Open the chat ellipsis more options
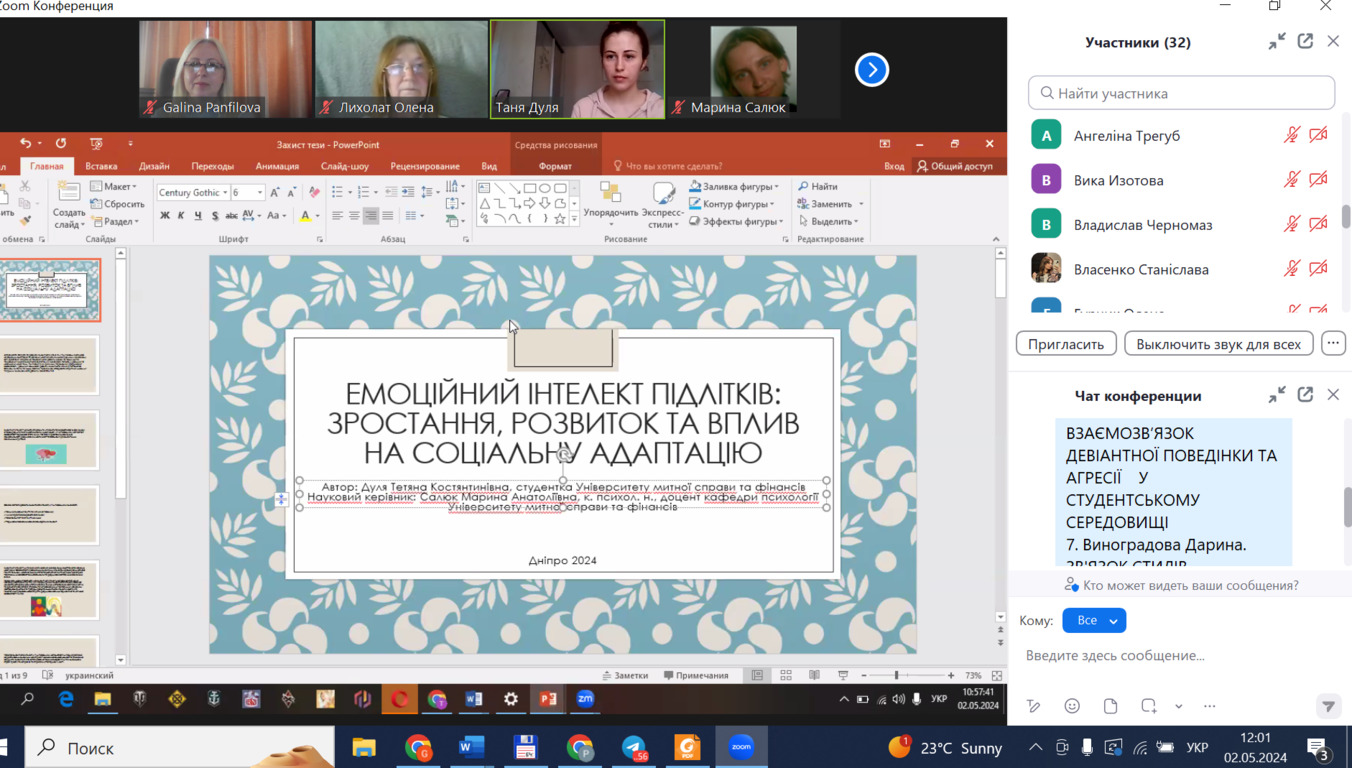The width and height of the screenshot is (1352, 768). (x=1210, y=706)
